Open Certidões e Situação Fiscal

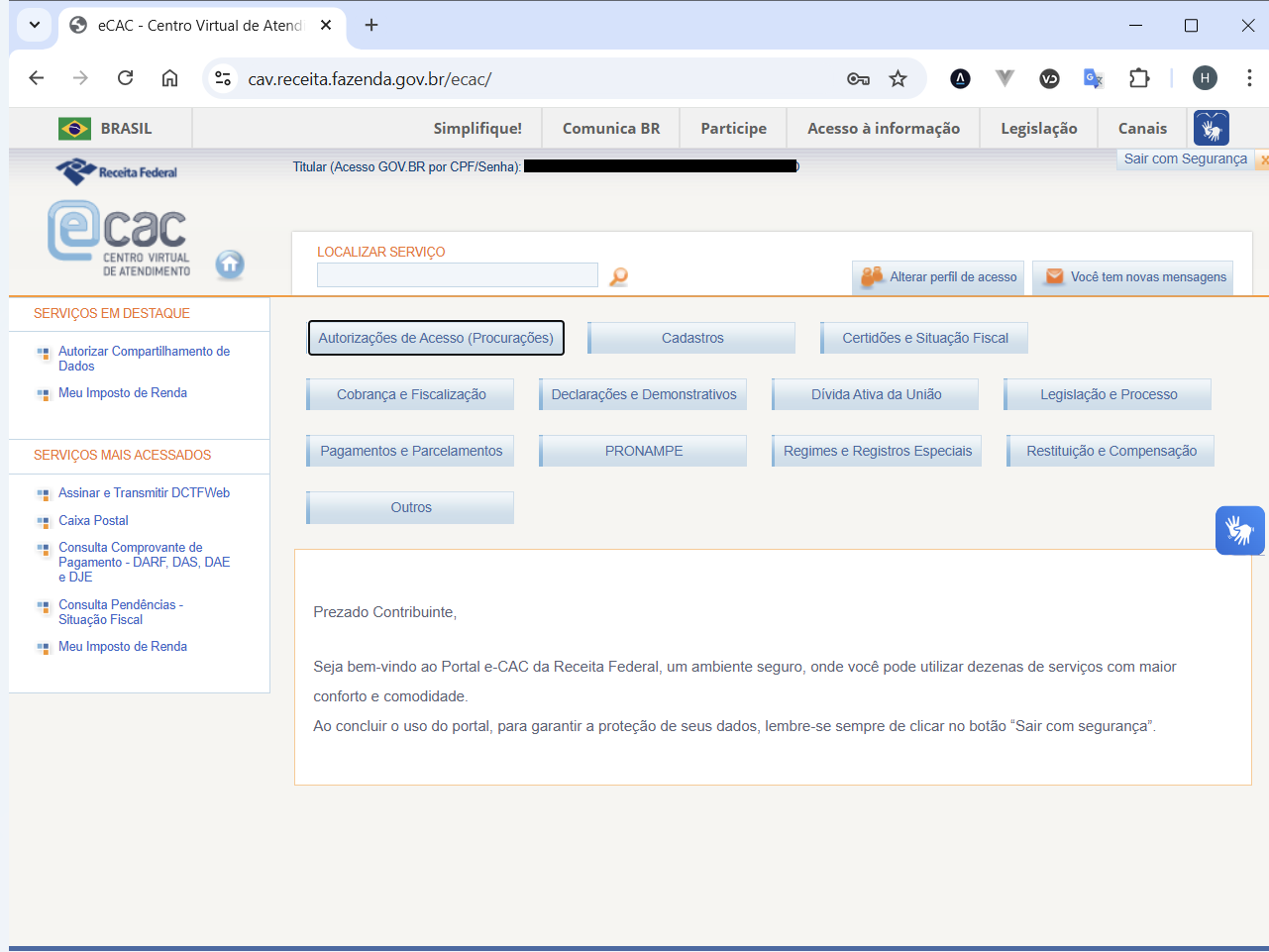click(x=924, y=338)
